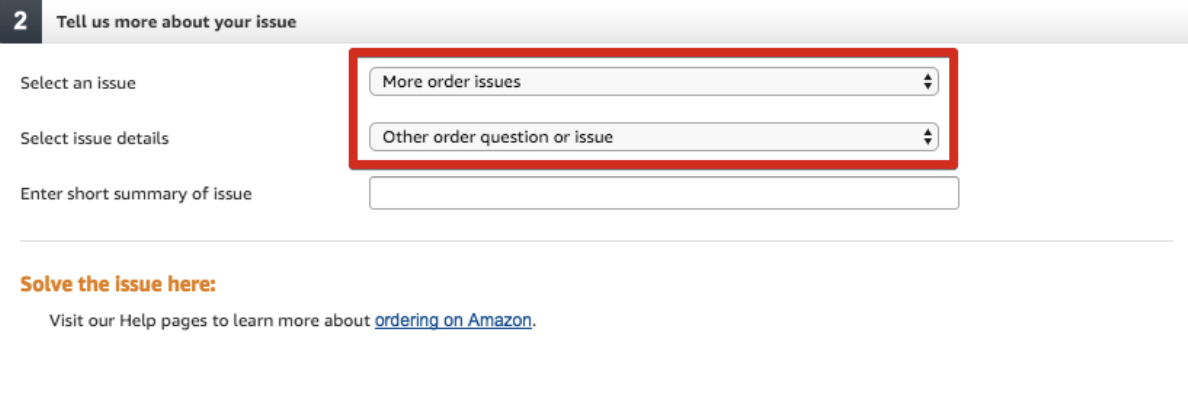Click the left edge of the summary input box

tap(373, 193)
